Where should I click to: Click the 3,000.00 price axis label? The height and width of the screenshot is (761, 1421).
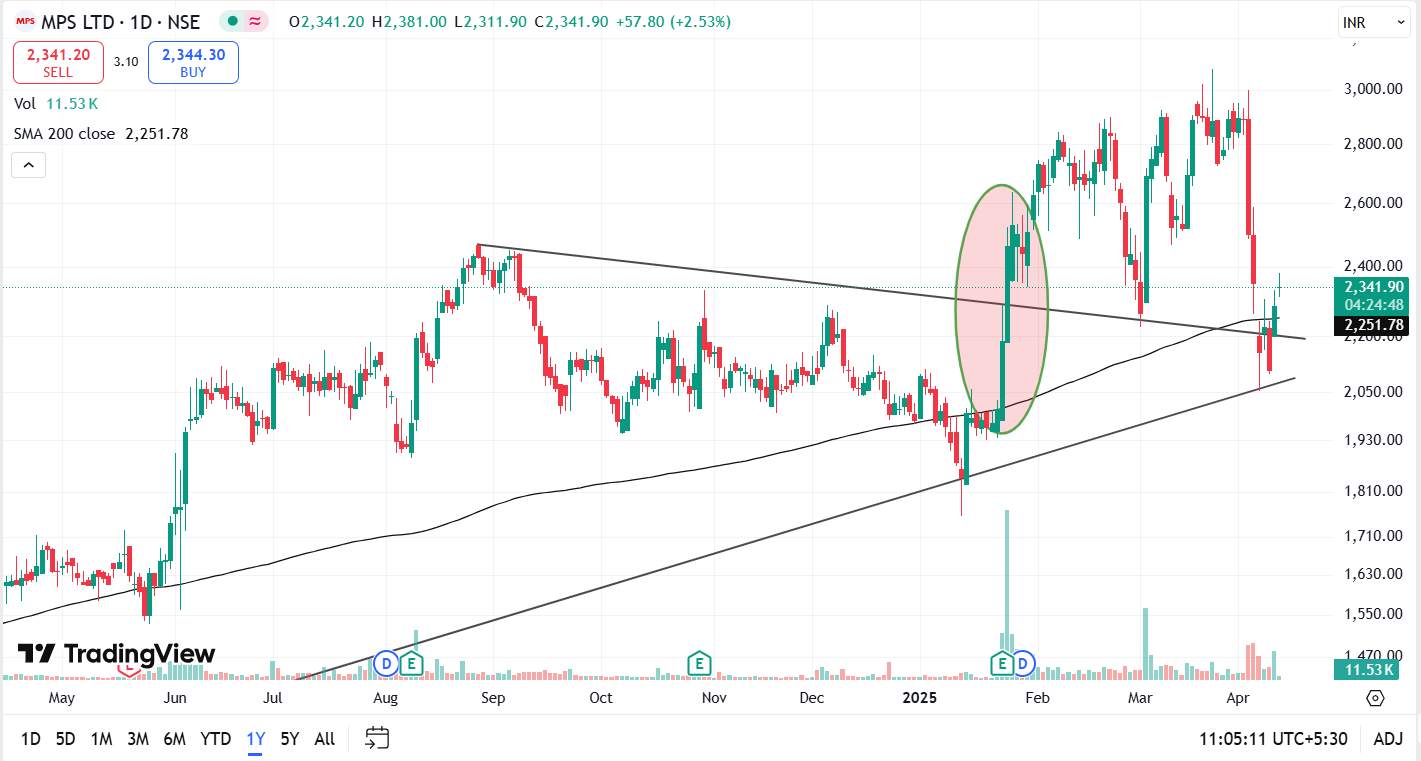pyautogui.click(x=1372, y=89)
